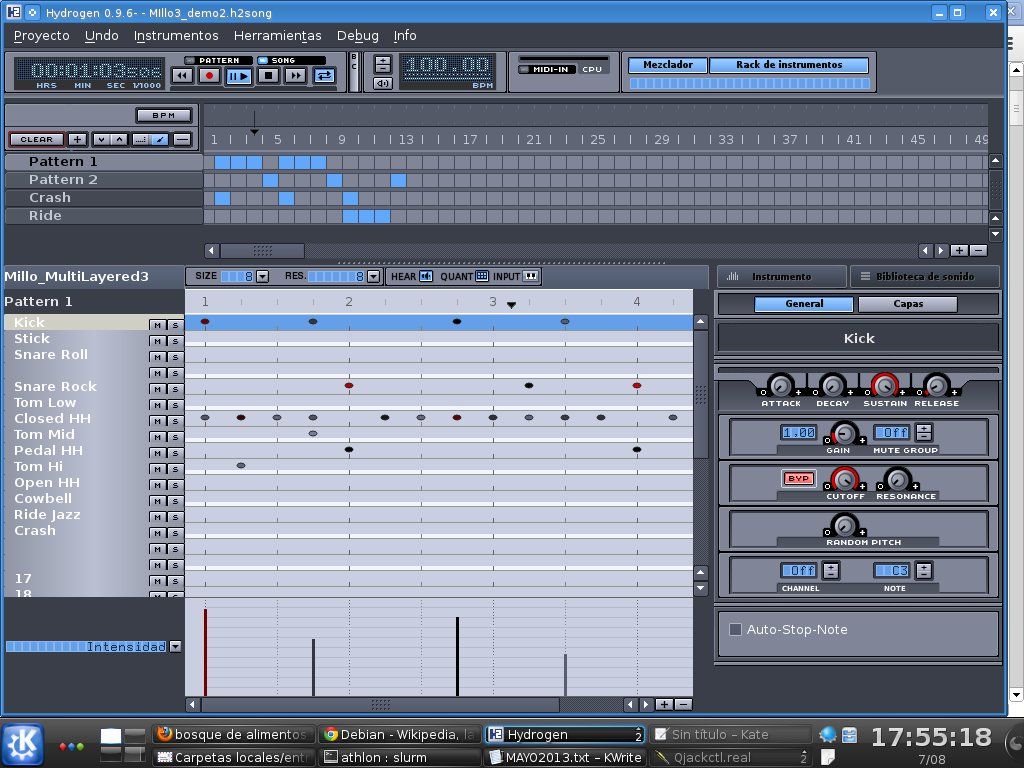Toggle the MIDI-IN indicator button
The height and width of the screenshot is (768, 1024).
pos(548,69)
